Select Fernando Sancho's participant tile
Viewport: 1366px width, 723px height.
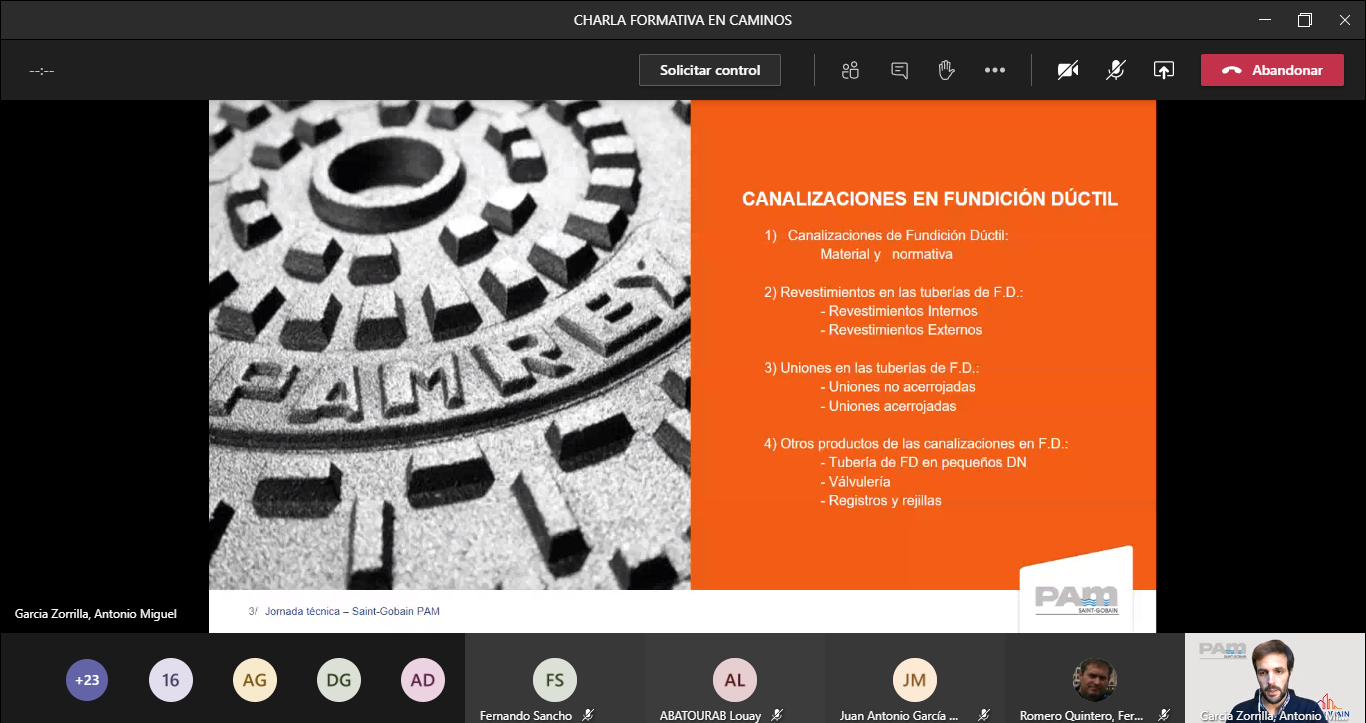pyautogui.click(x=555, y=678)
